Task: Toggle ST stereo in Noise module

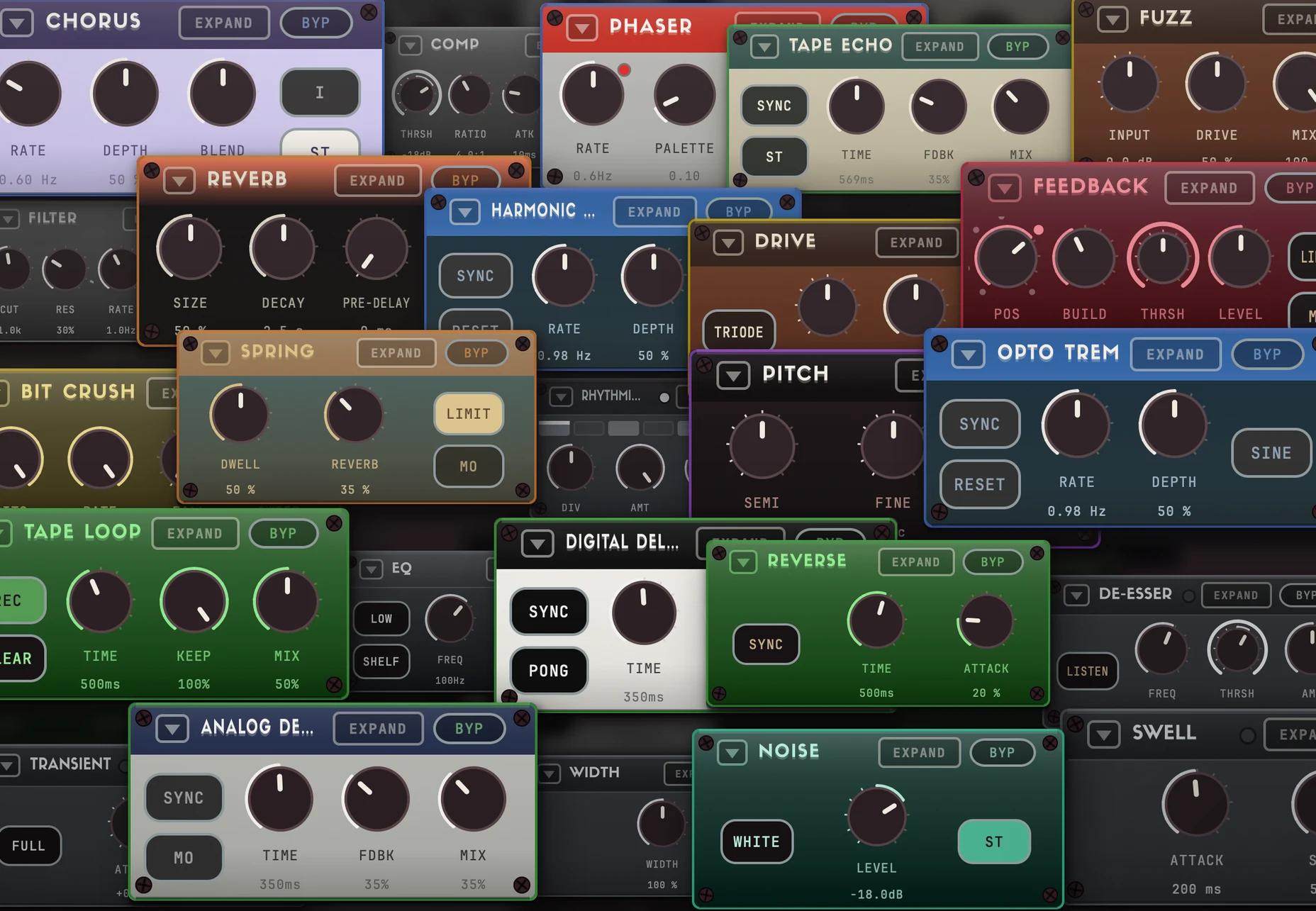Action: [994, 842]
